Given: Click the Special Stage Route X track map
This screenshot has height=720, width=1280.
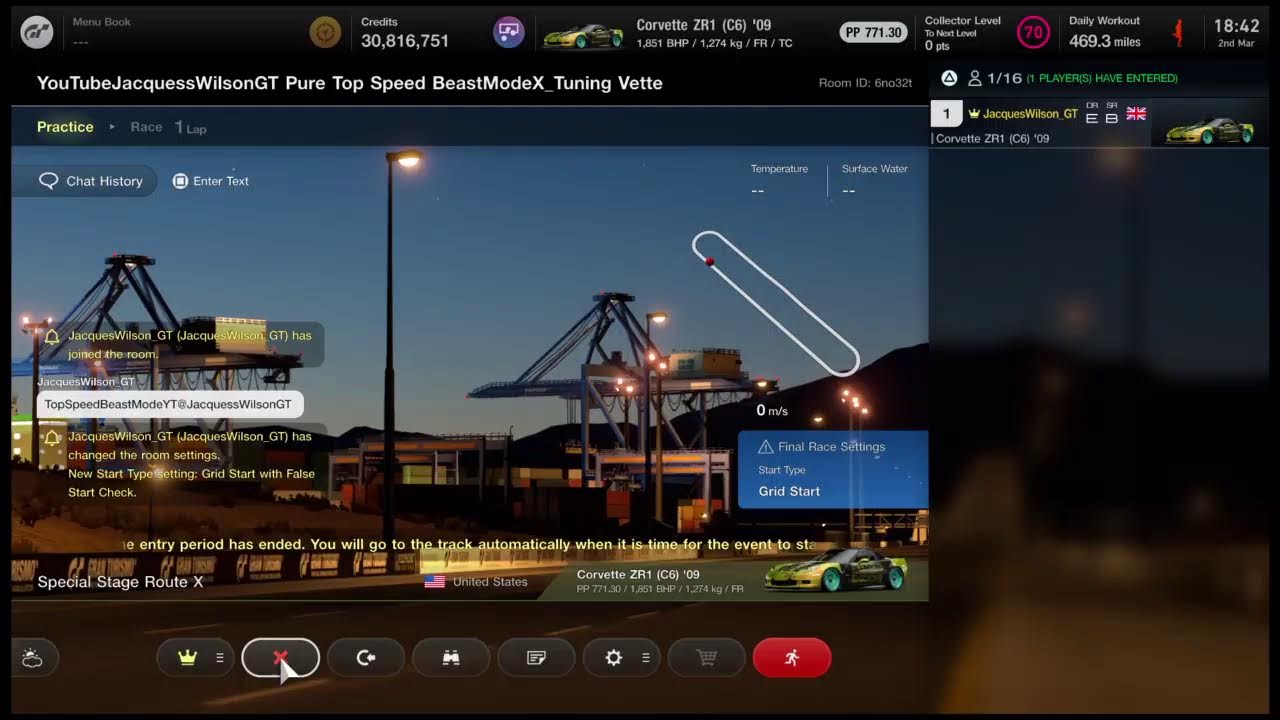Looking at the screenshot, I should point(776,303).
